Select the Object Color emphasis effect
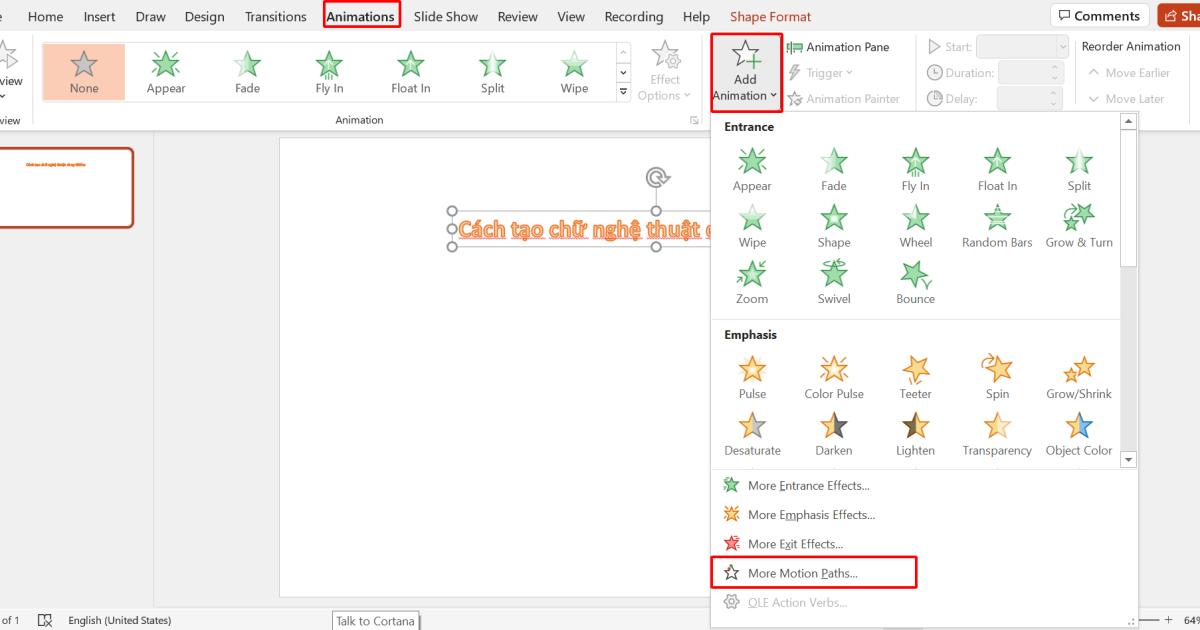Screen dimensions: 1200x630 (1079, 434)
